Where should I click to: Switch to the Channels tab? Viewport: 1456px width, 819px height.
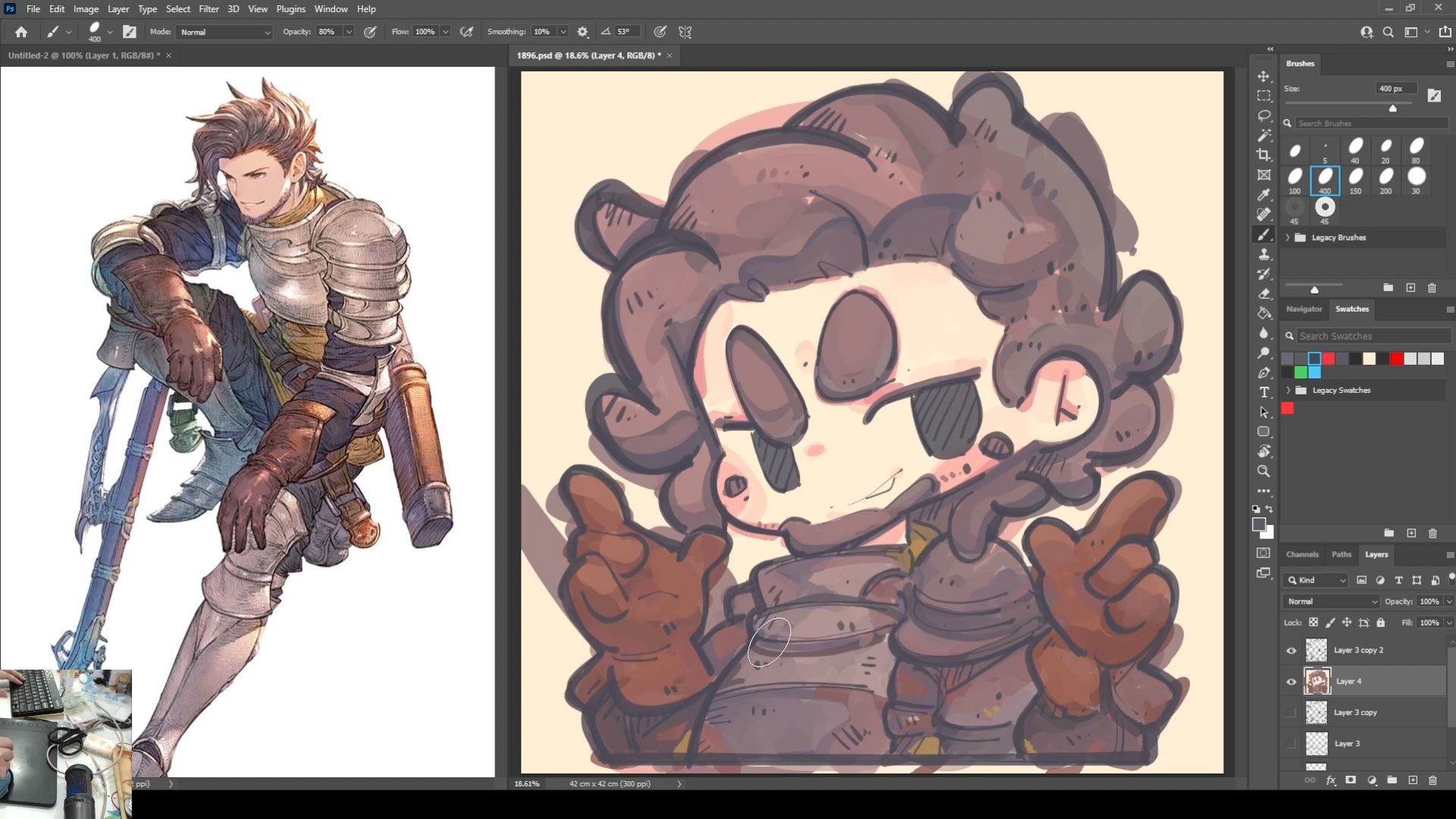(x=1302, y=554)
